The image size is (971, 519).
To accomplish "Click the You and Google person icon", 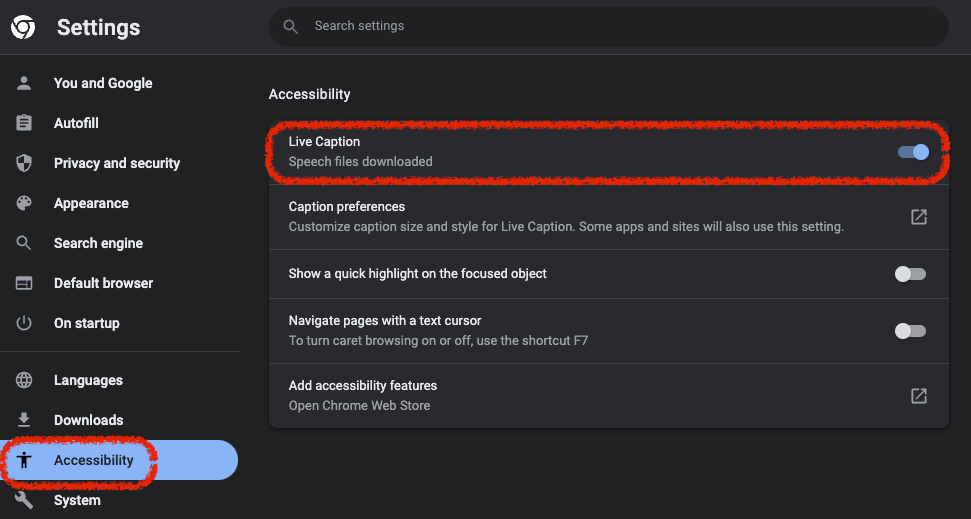I will click(24, 83).
